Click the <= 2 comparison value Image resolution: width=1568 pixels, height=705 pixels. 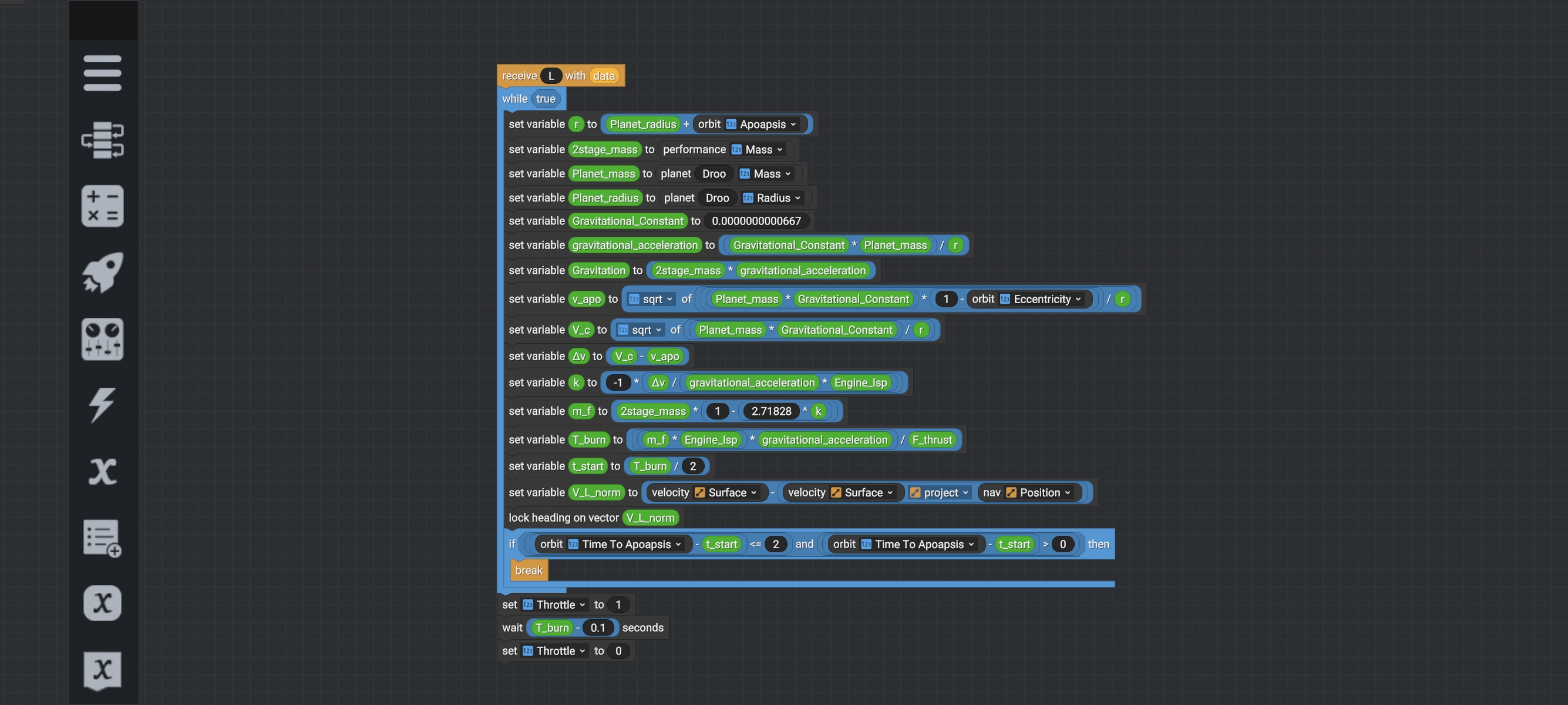point(775,544)
